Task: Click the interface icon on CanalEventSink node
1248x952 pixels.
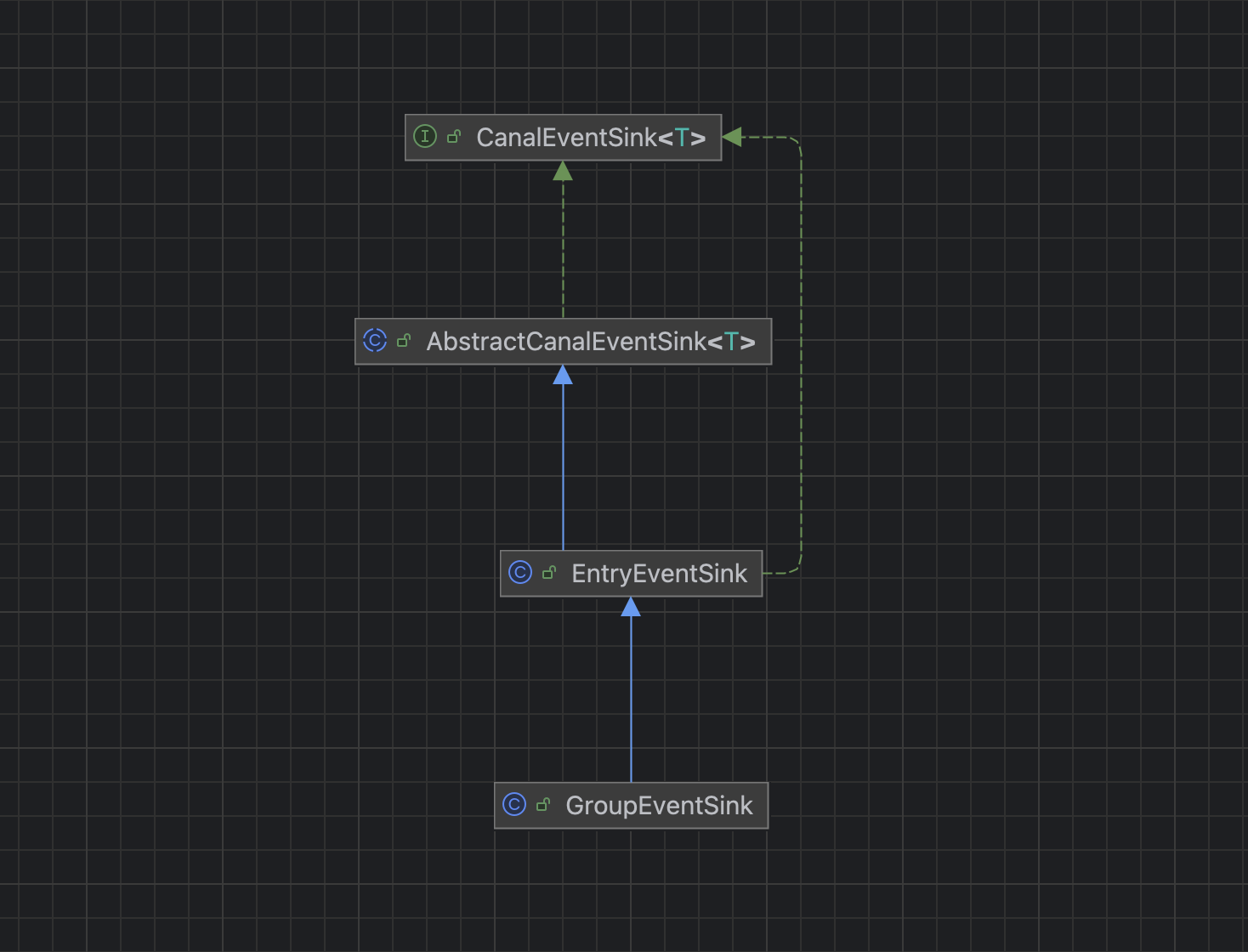Action: pyautogui.click(x=424, y=137)
